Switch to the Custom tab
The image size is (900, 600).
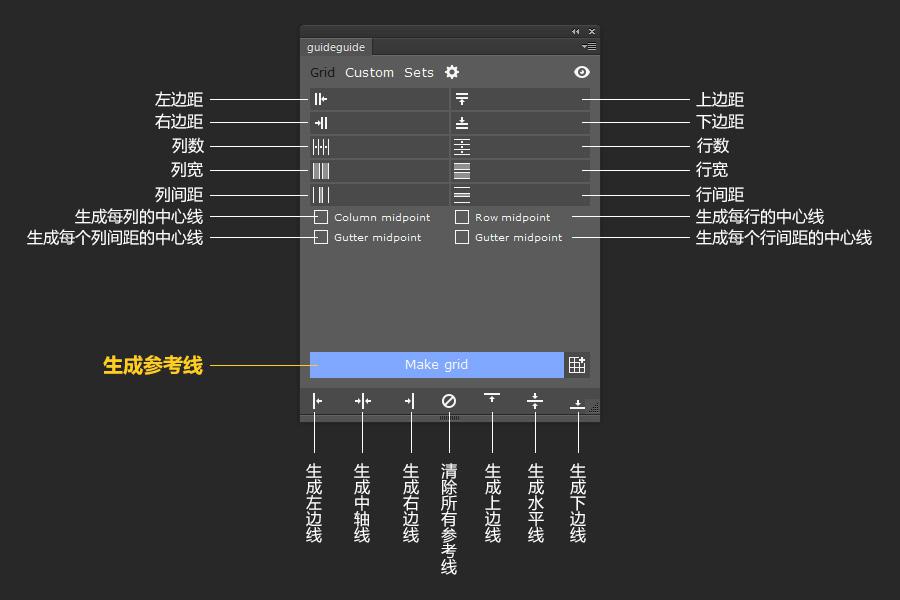369,72
